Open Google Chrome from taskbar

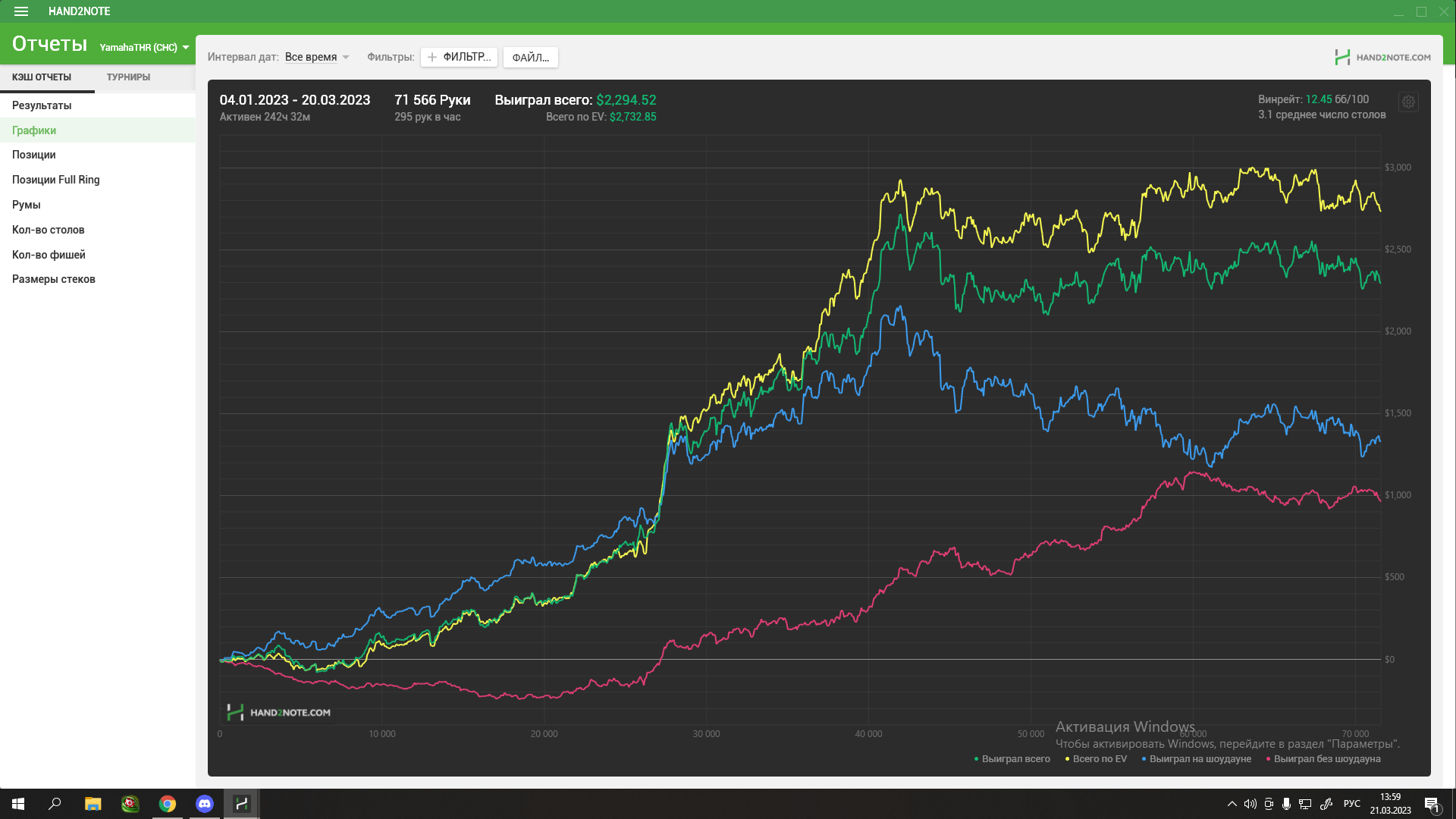click(x=168, y=804)
